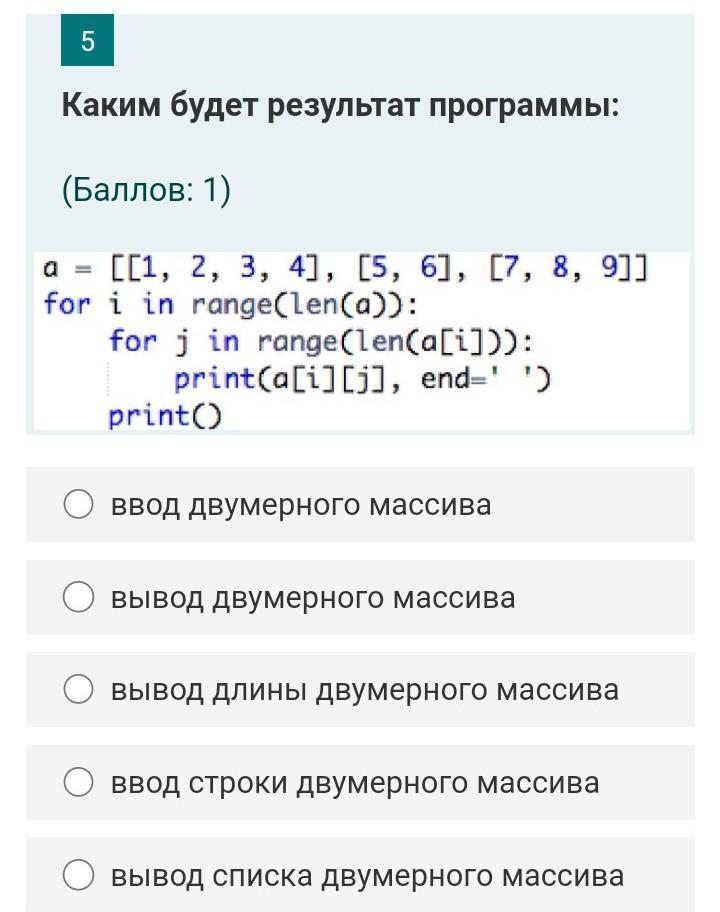The width and height of the screenshot is (720, 912).
Task: Click the question number 5 badge
Action: coord(87,40)
